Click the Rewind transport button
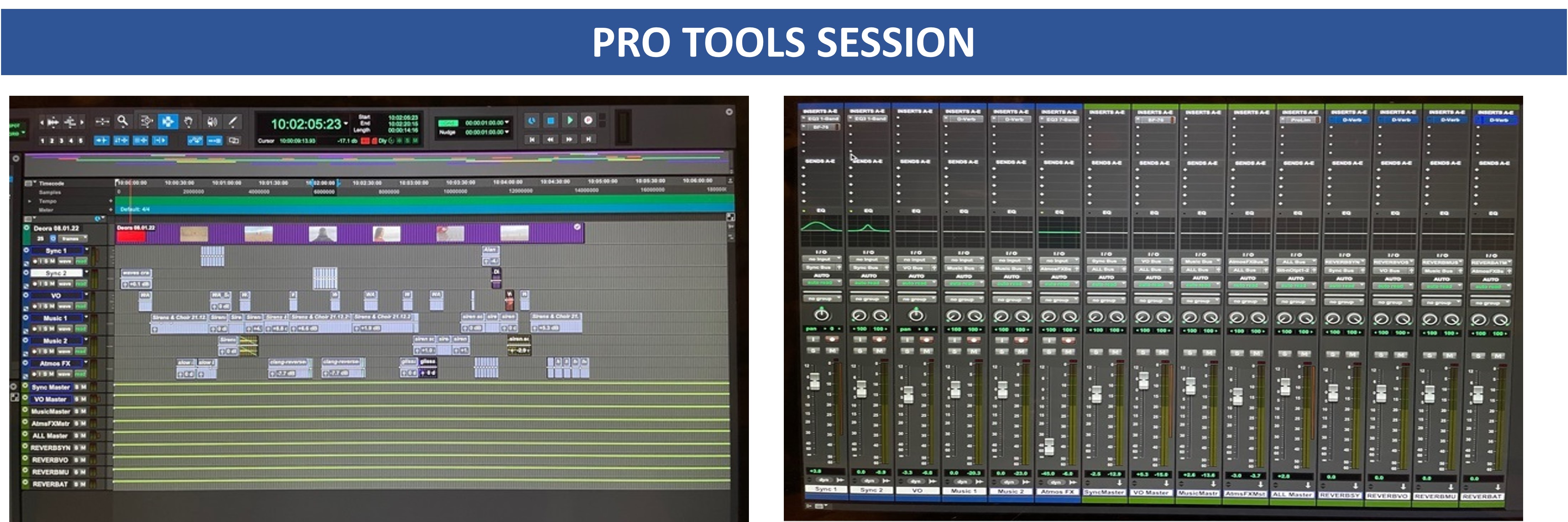Screen dimensions: 1568x522 [x=550, y=139]
